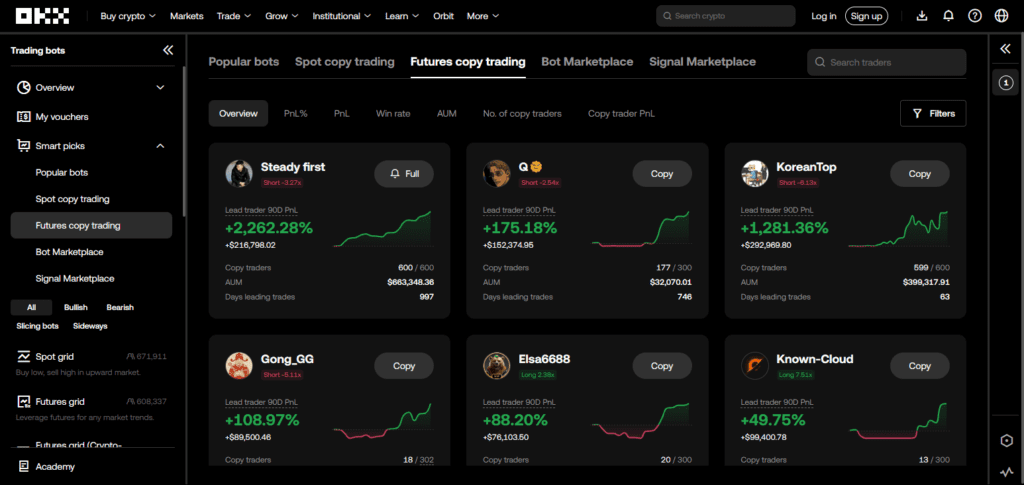Open the Orbit page

coord(443,16)
